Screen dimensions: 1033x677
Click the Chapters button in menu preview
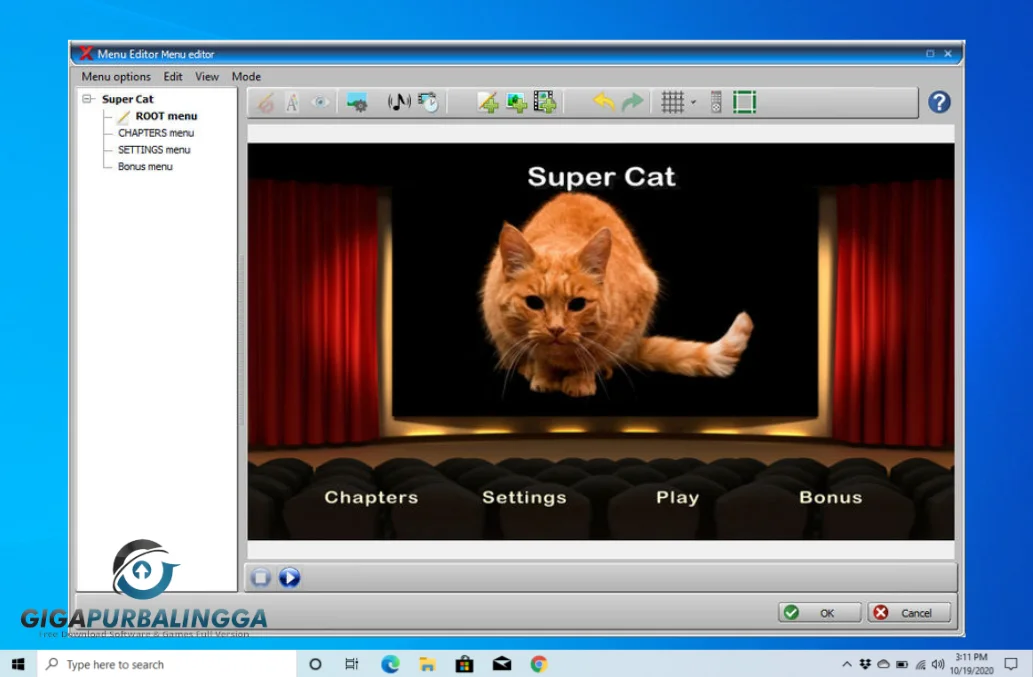pyautogui.click(x=371, y=497)
